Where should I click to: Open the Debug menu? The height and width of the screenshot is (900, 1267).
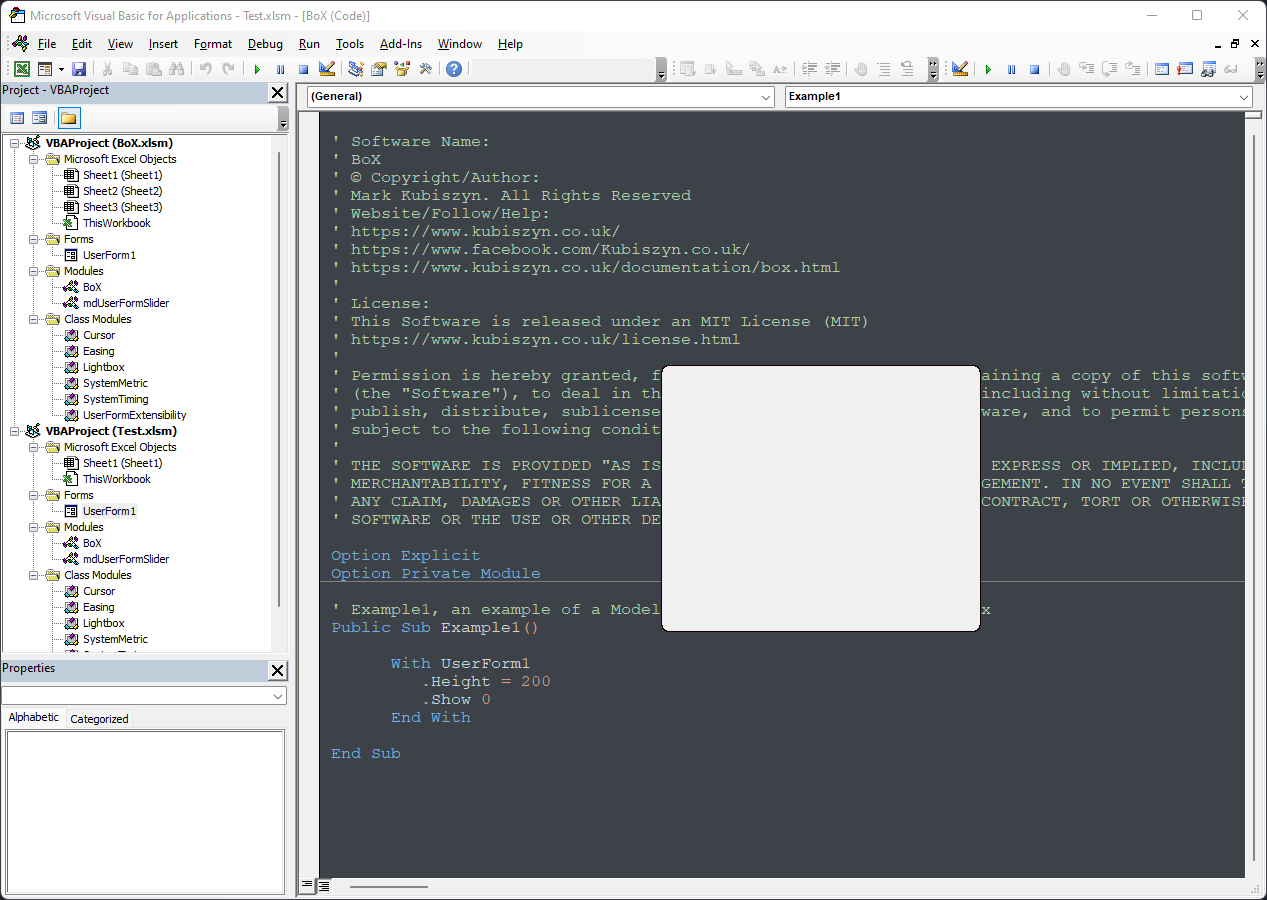pos(265,44)
